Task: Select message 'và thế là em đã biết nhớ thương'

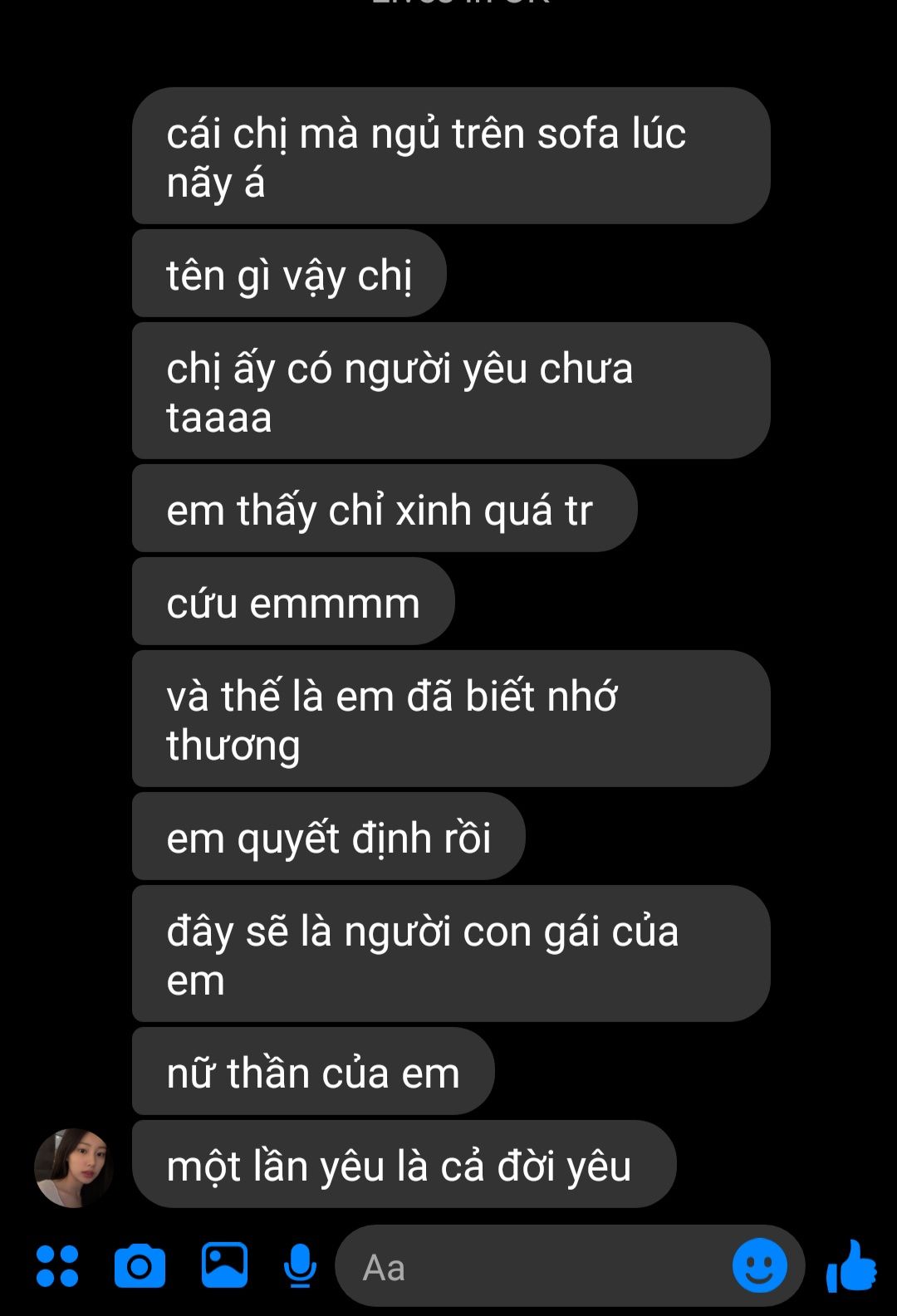Action: coord(451,719)
